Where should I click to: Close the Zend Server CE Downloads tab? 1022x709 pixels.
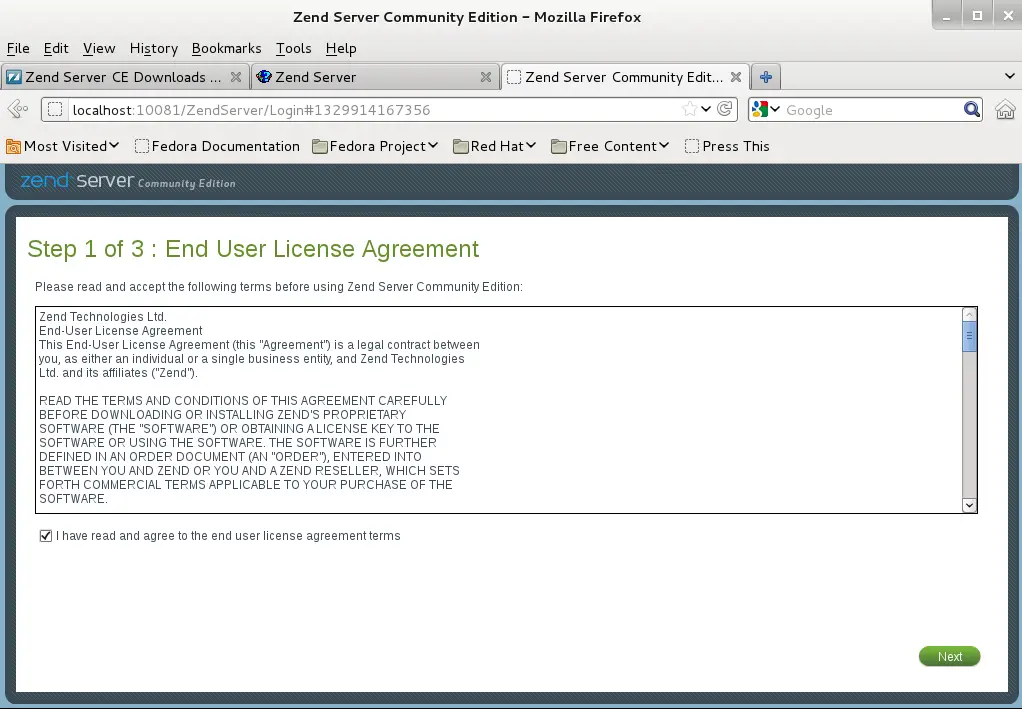click(x=236, y=77)
